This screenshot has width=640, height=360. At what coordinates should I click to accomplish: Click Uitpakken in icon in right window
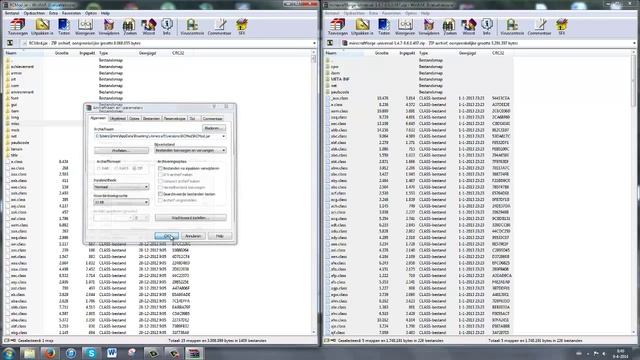[x=362, y=27]
